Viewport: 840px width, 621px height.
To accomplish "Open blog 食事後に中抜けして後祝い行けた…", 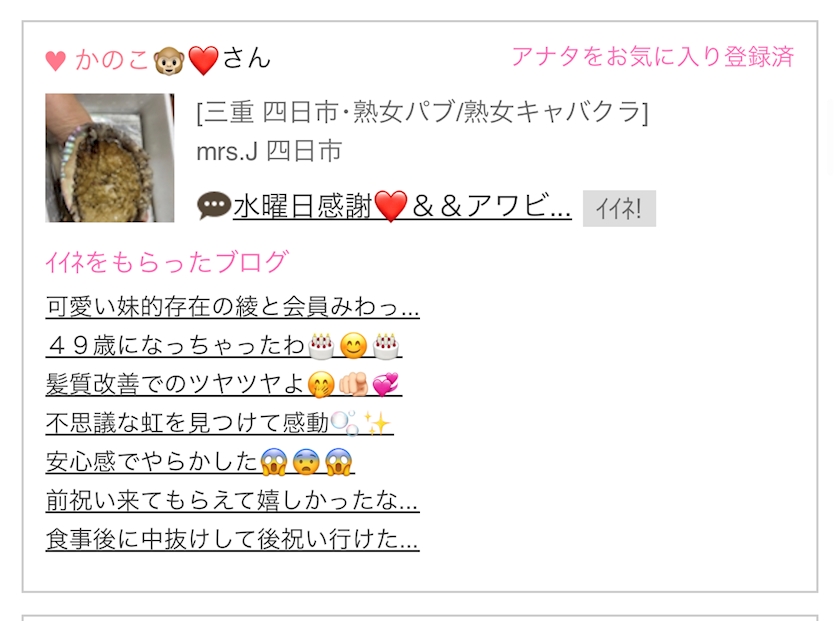I will pos(232,539).
